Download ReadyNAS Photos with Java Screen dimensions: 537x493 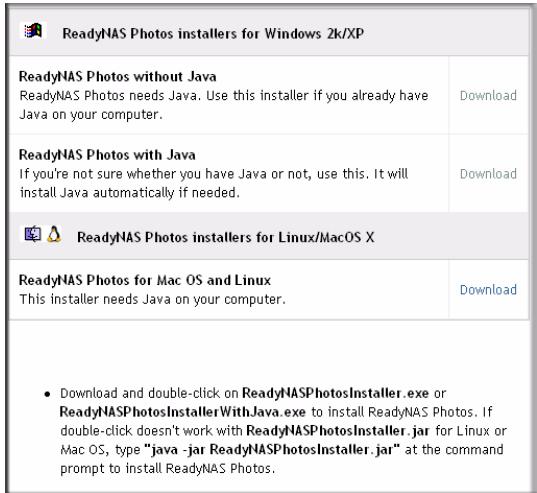[x=488, y=174]
